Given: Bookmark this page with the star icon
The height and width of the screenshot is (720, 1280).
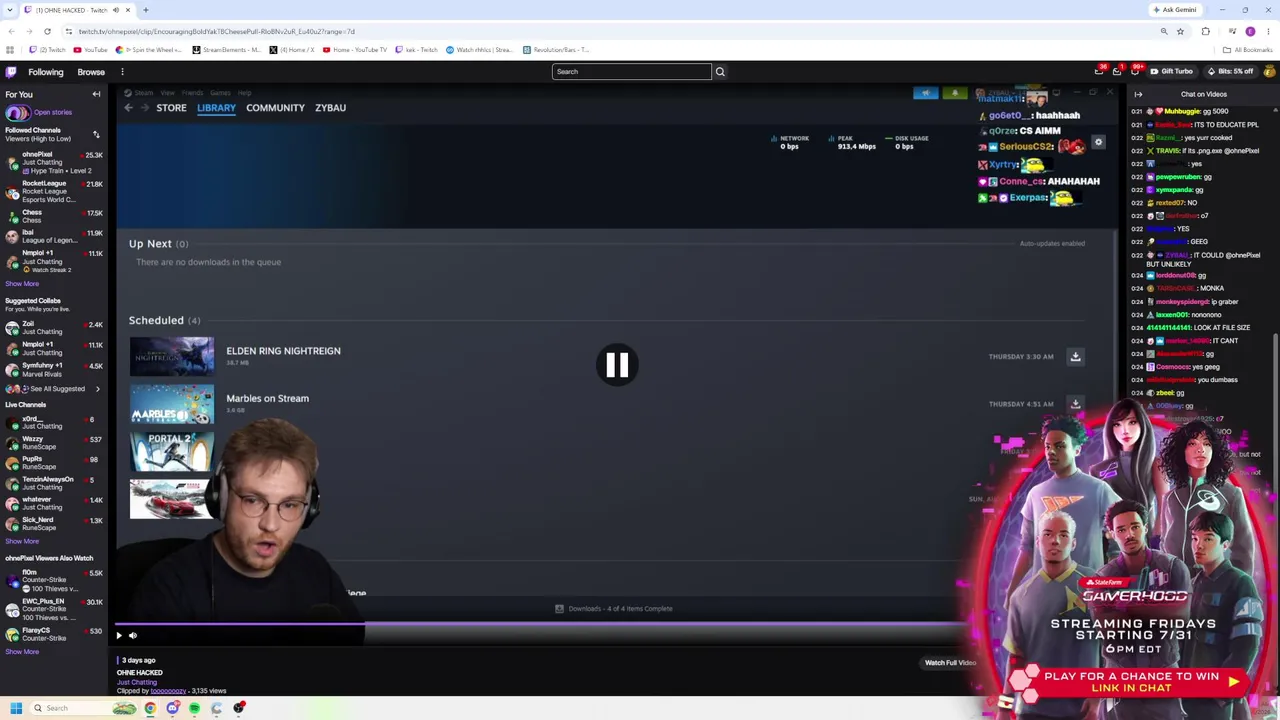Looking at the screenshot, I should 1180,31.
